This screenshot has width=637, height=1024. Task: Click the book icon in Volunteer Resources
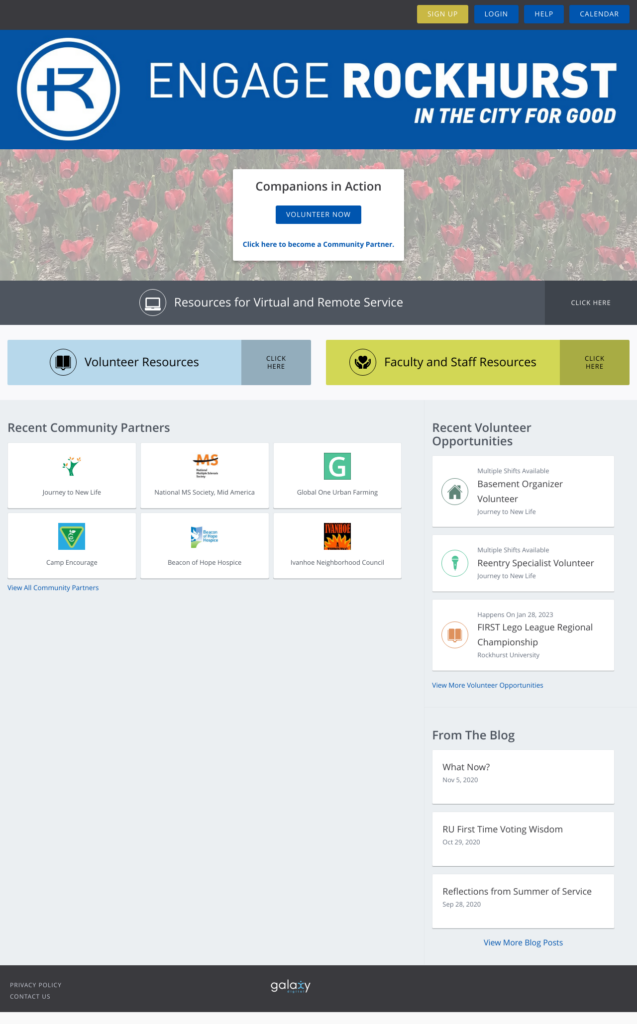63,362
